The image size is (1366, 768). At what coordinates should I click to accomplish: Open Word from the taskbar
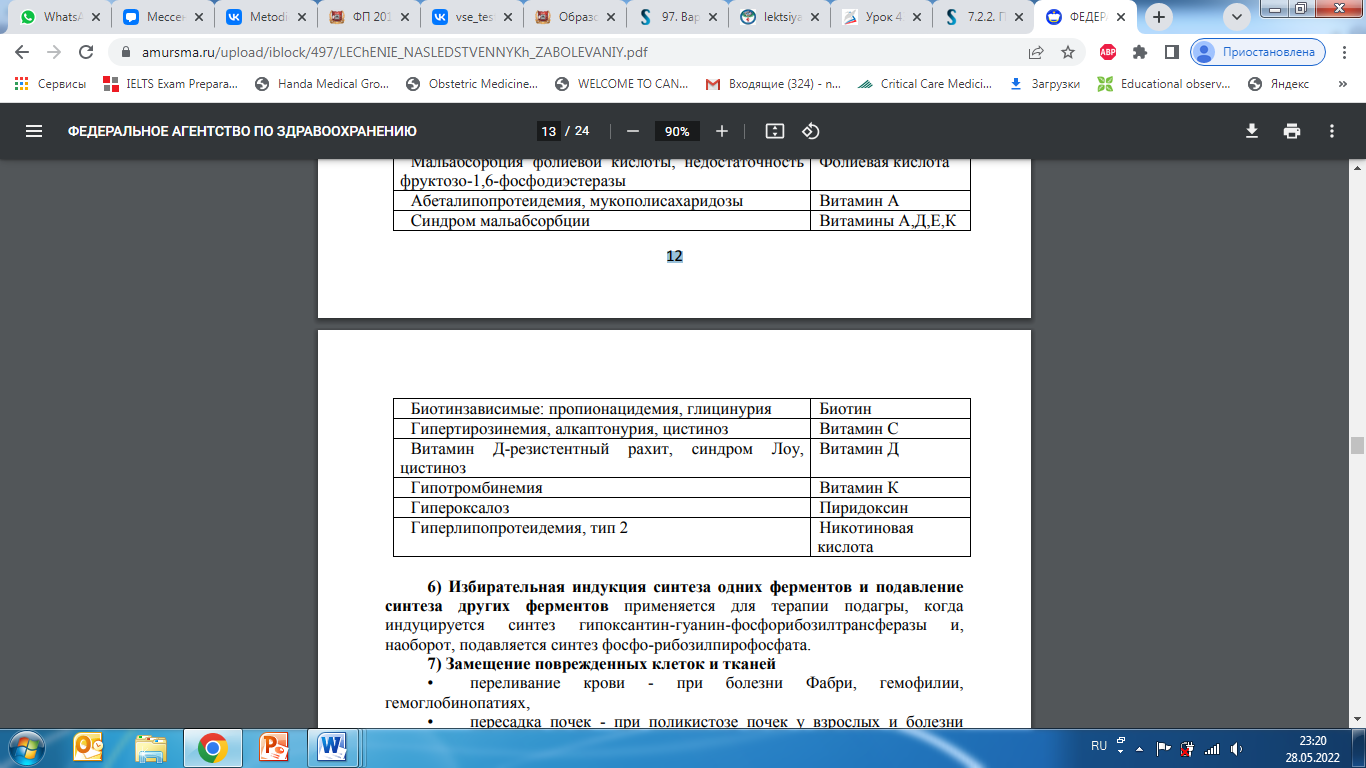tap(333, 748)
